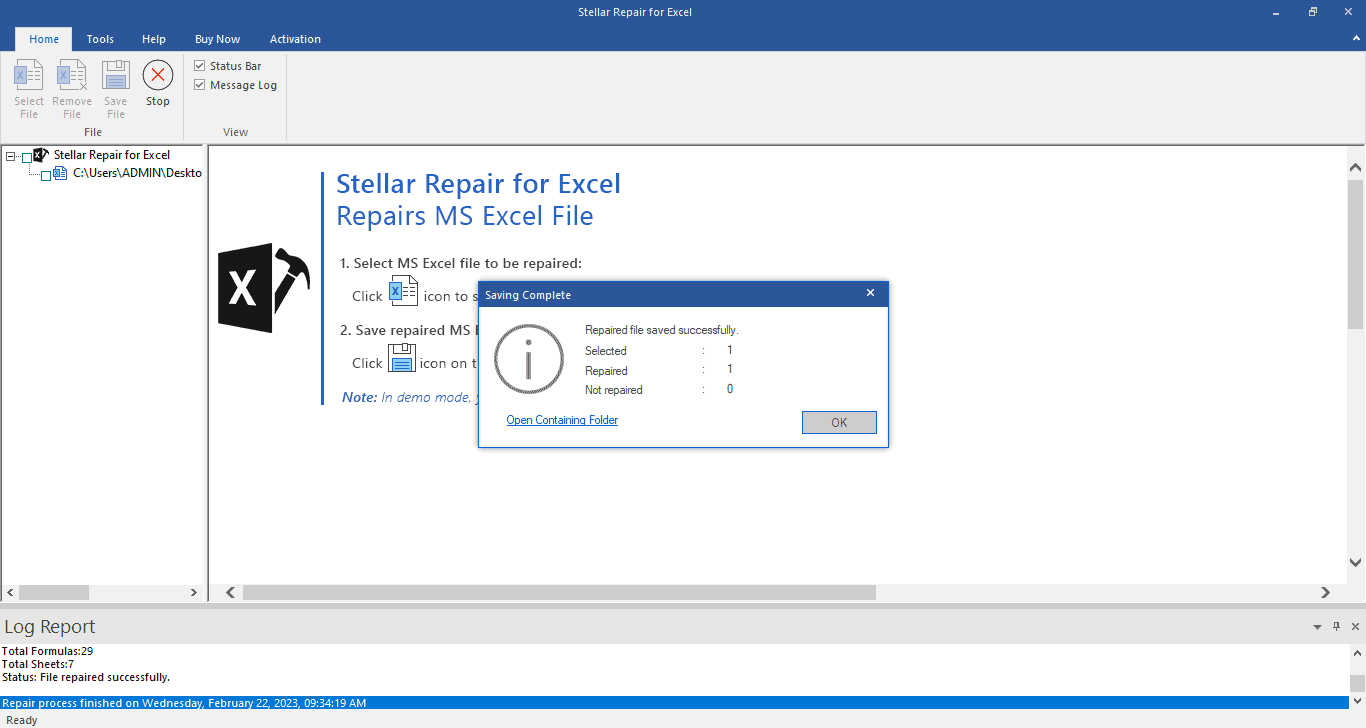This screenshot has width=1366, height=728.
Task: Select the C:\Users\ADMIN\Deskto tree item
Action: pos(138,173)
